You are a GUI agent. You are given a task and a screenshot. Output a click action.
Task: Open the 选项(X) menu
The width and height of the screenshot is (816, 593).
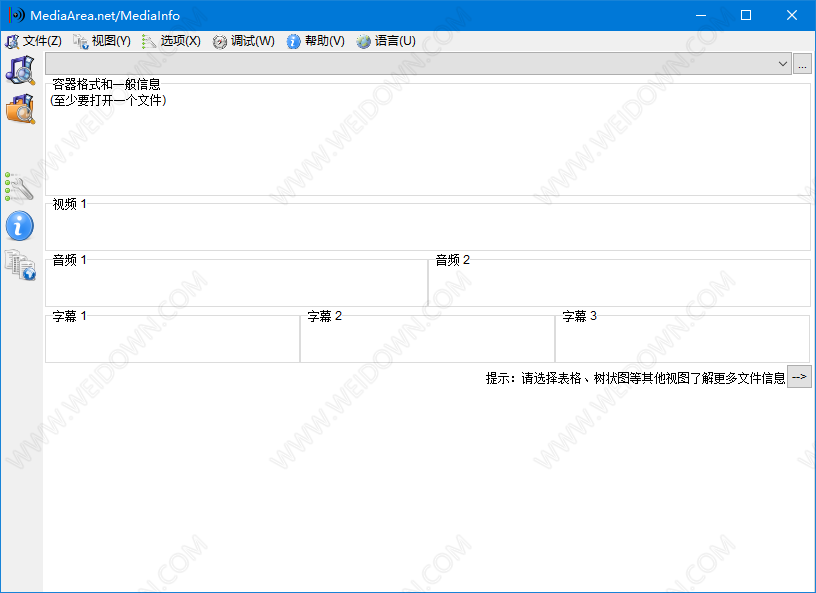click(x=171, y=41)
